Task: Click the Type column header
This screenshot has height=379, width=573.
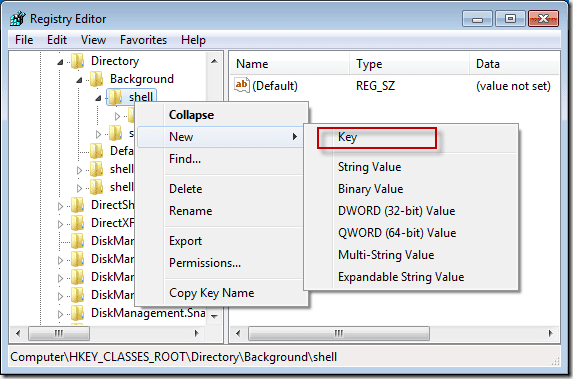Action: point(410,64)
